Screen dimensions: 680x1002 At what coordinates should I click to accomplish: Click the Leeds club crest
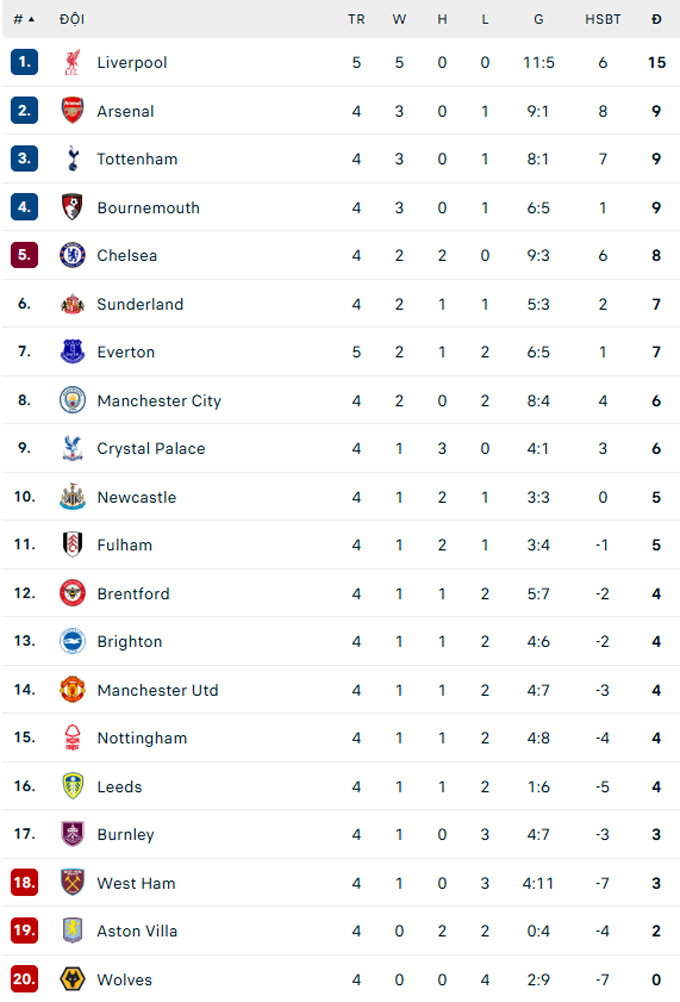72,786
